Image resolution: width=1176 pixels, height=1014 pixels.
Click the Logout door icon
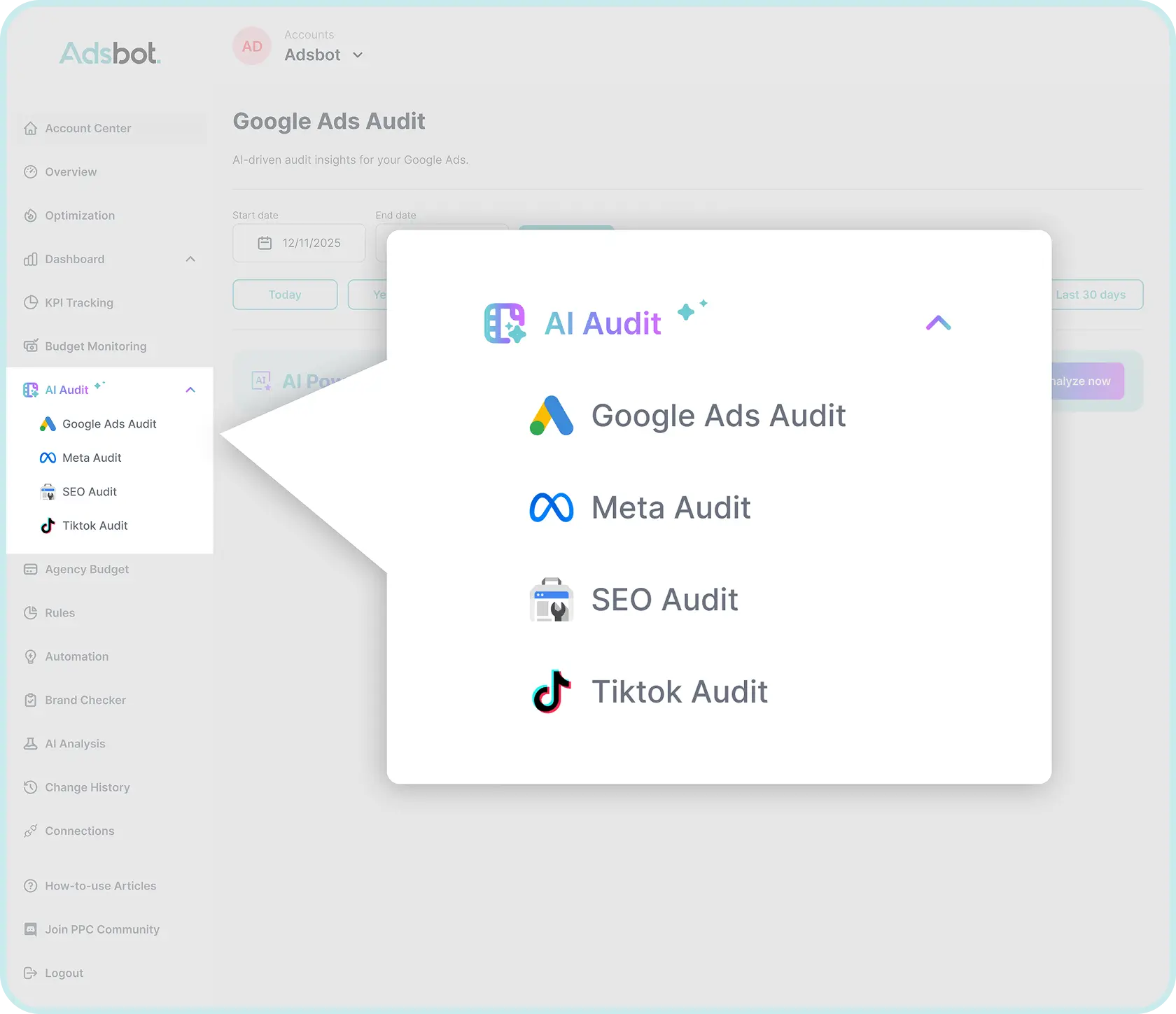(31, 973)
